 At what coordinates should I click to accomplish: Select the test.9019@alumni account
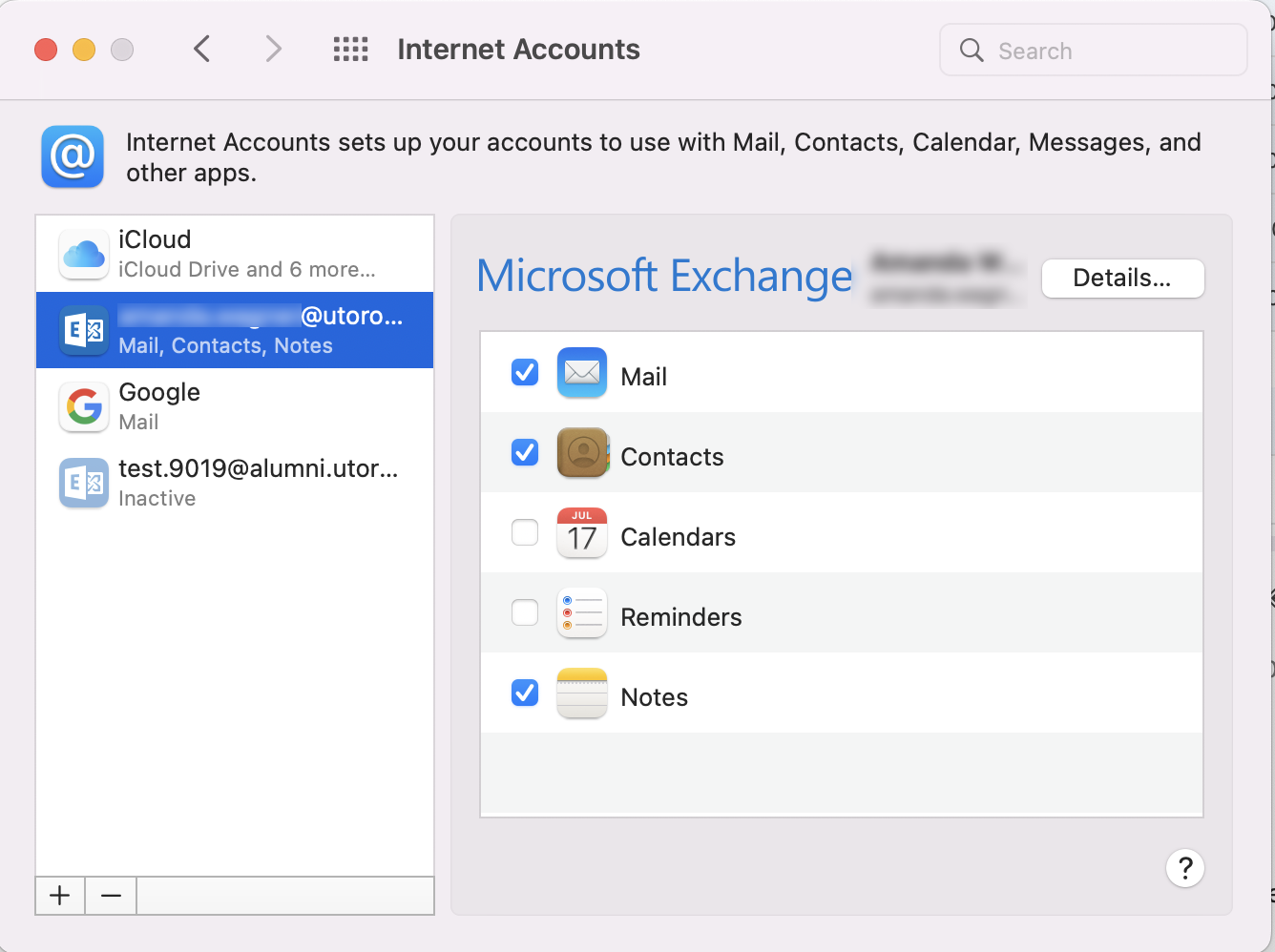click(x=235, y=483)
